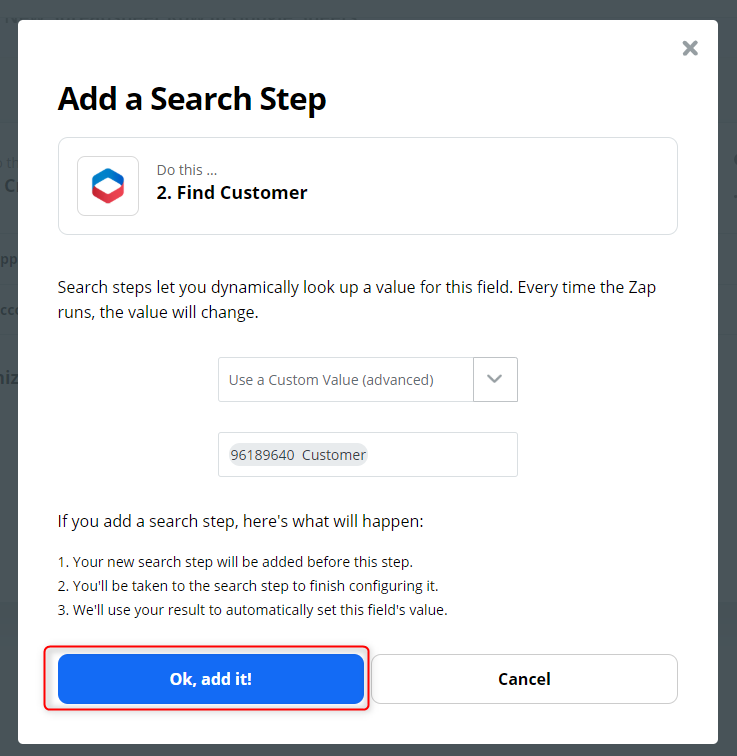
Task: Click the Find Customer app logo icon
Action: coord(108,186)
